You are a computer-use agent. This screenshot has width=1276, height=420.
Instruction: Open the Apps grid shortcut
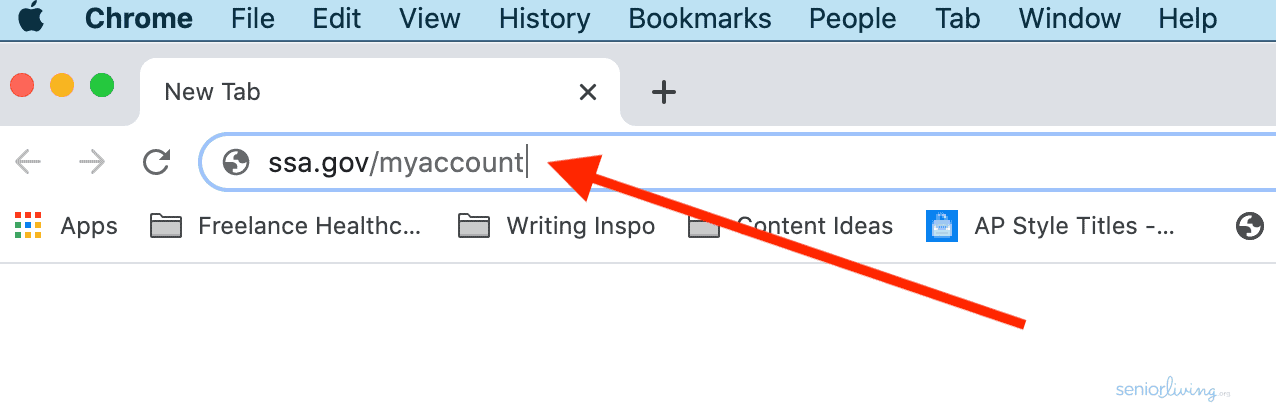[66, 227]
